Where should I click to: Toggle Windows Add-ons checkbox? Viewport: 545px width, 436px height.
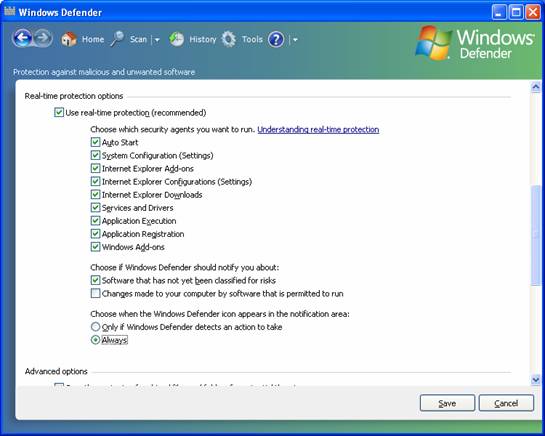(95, 247)
